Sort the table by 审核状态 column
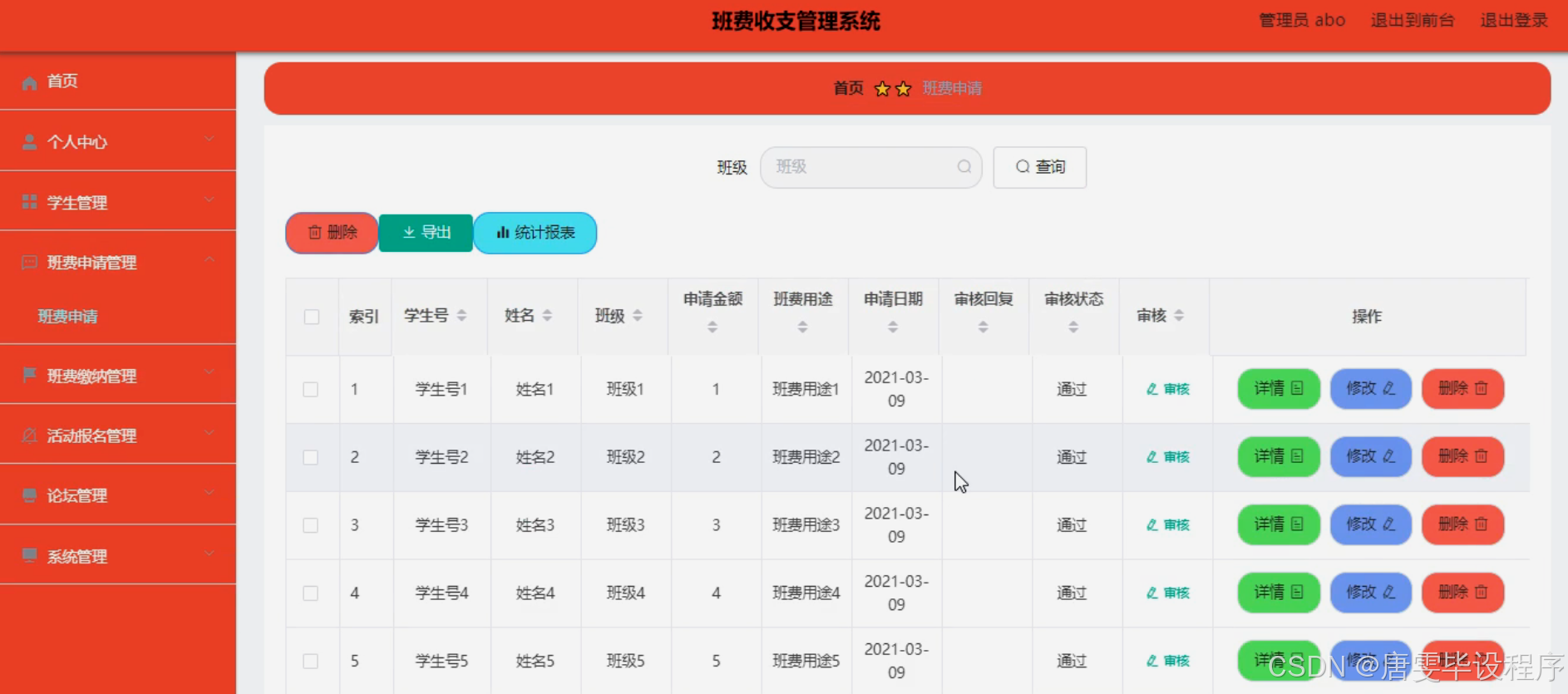This screenshot has height=694, width=1568. click(1073, 327)
